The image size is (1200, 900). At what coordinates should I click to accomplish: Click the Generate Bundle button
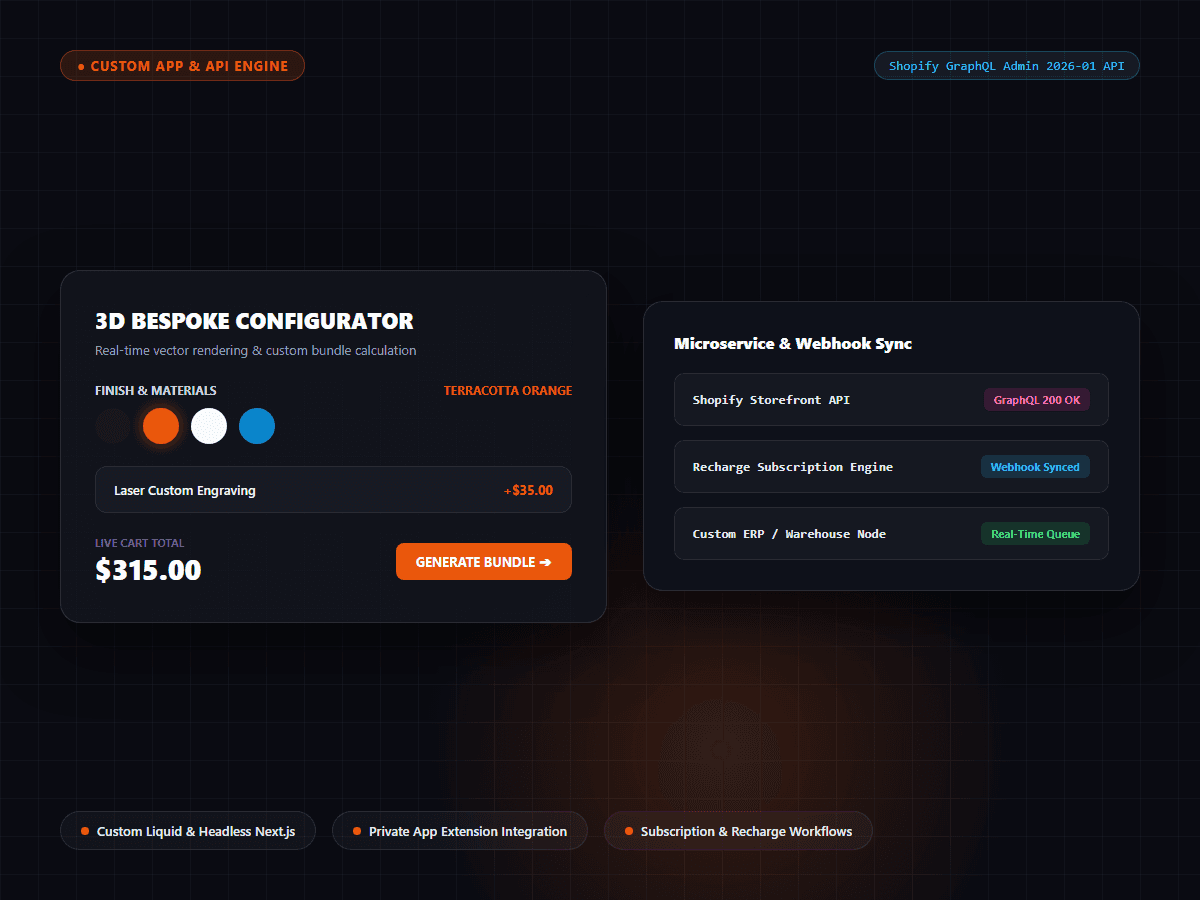(484, 562)
